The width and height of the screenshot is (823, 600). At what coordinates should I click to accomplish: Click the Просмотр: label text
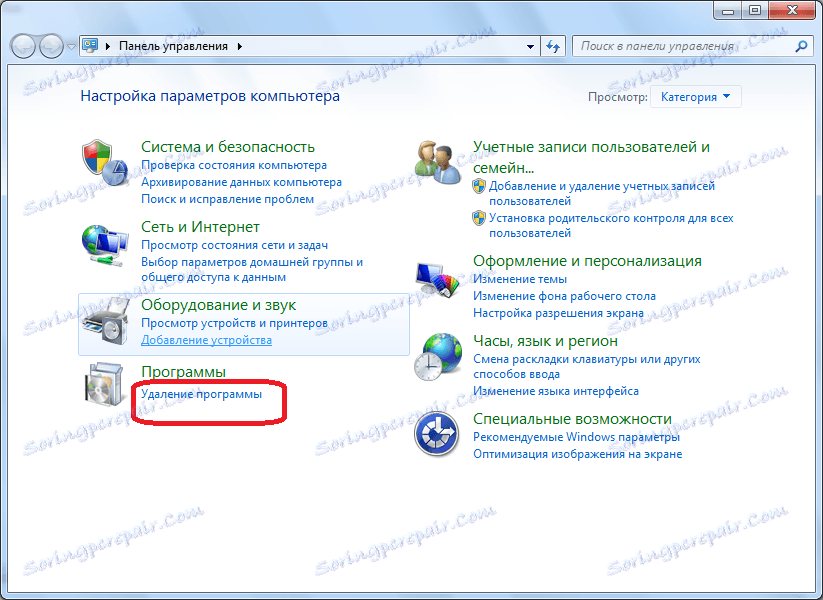617,97
